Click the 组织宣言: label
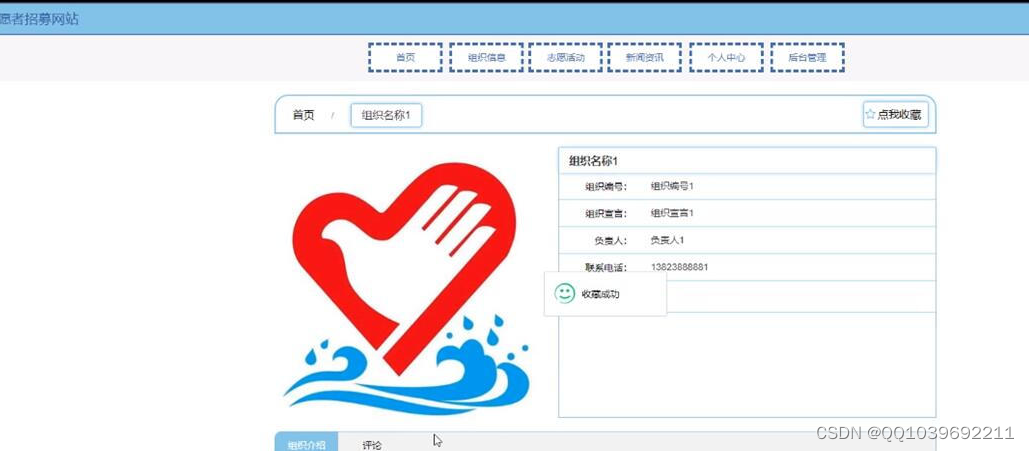The height and width of the screenshot is (451, 1029). (606, 213)
